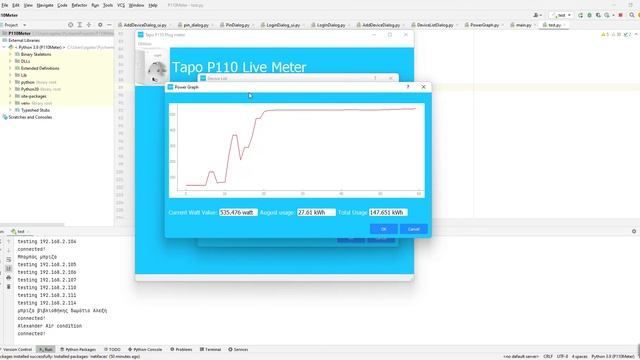This screenshot has height=360, width=640.
Task: Expand the Lib node
Action: [x=11, y=75]
